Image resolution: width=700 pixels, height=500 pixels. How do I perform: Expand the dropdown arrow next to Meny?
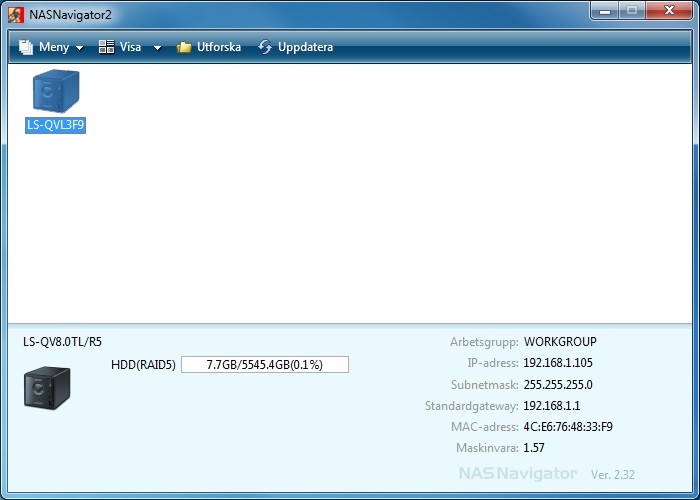pyautogui.click(x=79, y=48)
